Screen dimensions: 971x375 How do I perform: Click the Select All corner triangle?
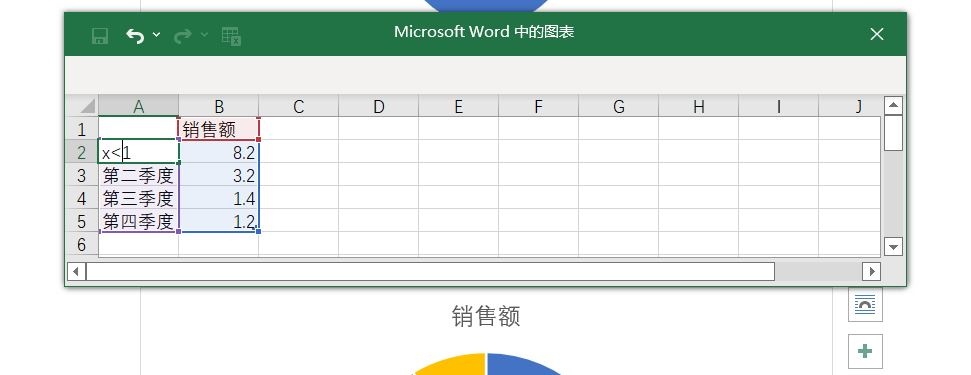pyautogui.click(x=82, y=106)
